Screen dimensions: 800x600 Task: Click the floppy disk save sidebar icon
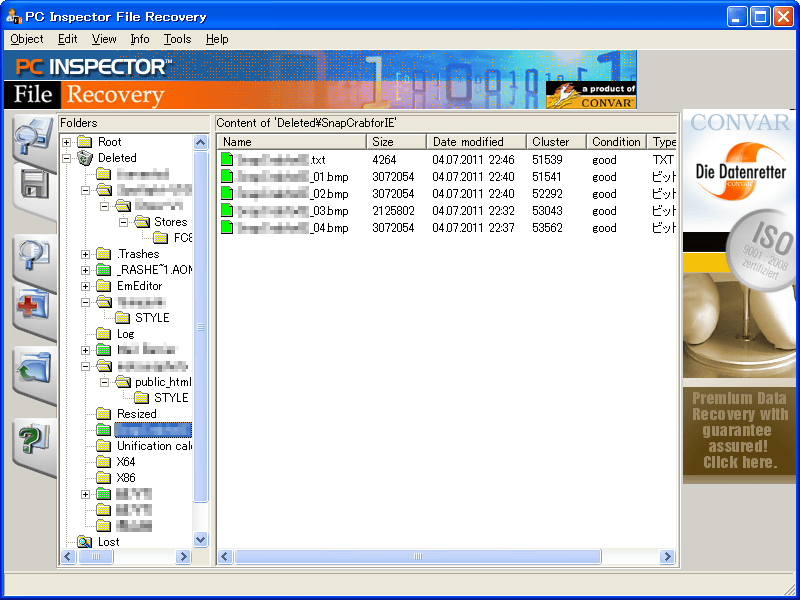[x=35, y=185]
